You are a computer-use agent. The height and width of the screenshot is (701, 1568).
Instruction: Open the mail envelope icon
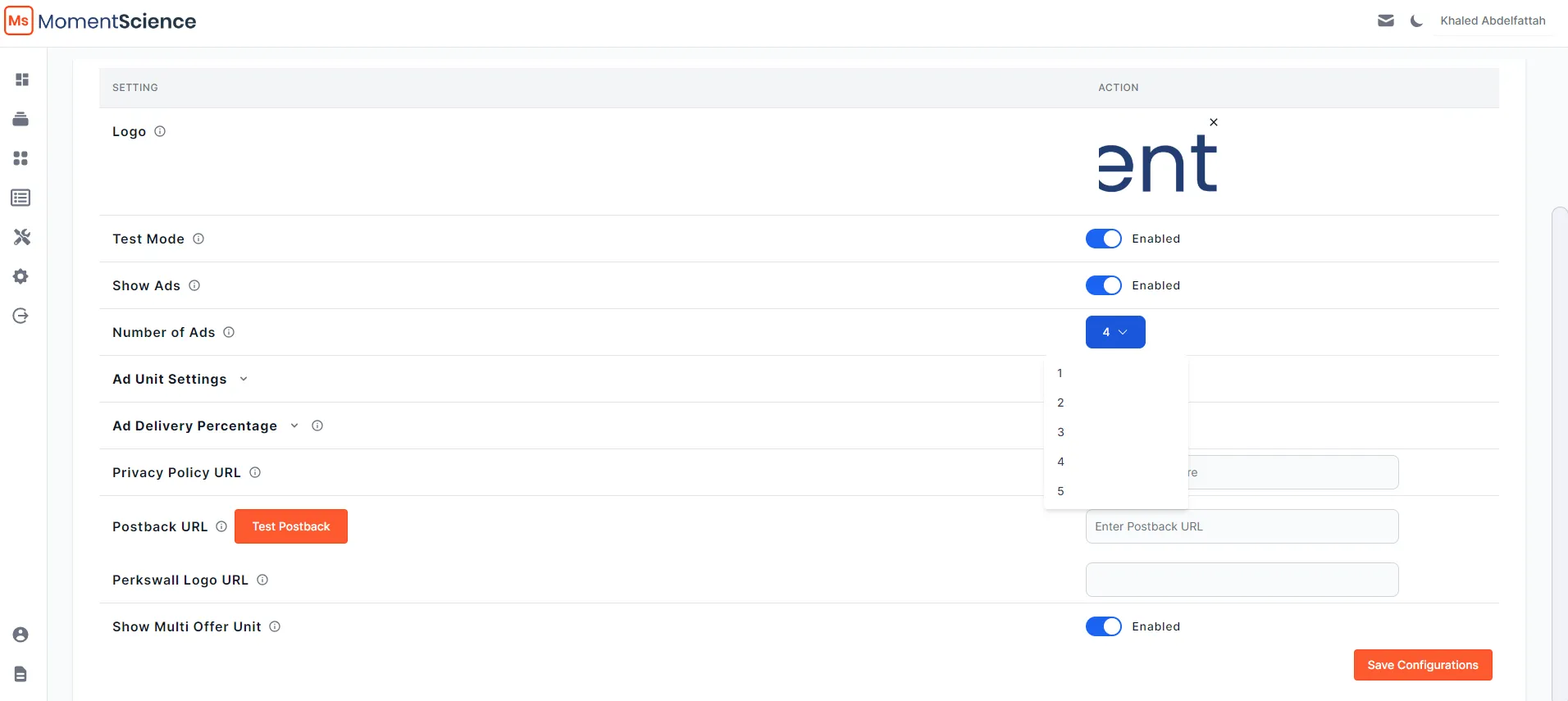1386,20
